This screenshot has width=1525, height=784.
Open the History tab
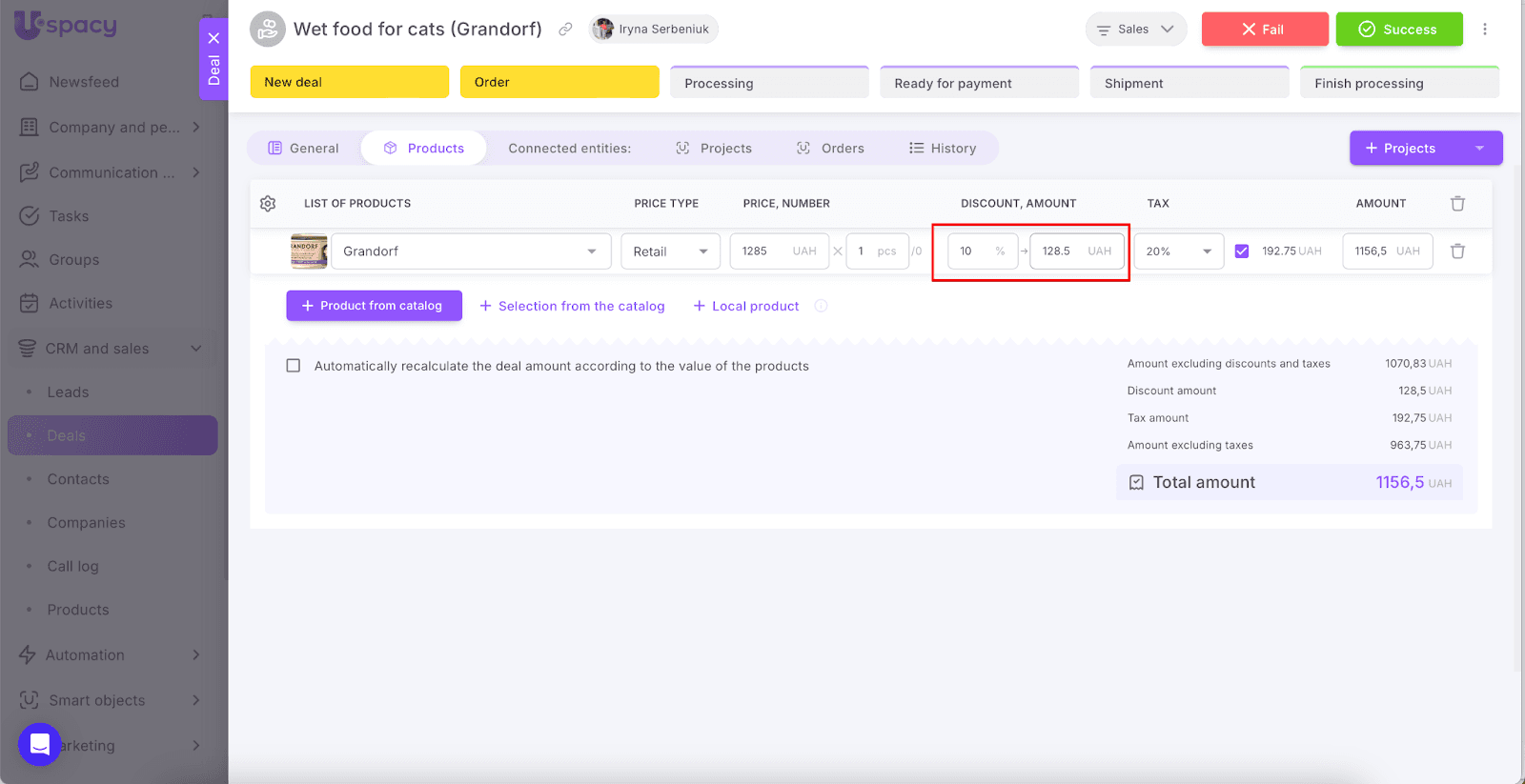(x=943, y=149)
